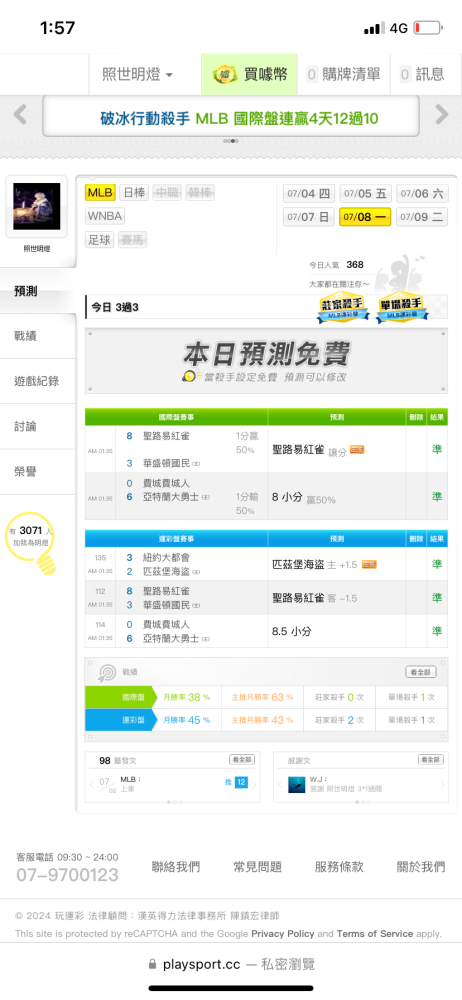Select the 日棒 league tab

135,193
